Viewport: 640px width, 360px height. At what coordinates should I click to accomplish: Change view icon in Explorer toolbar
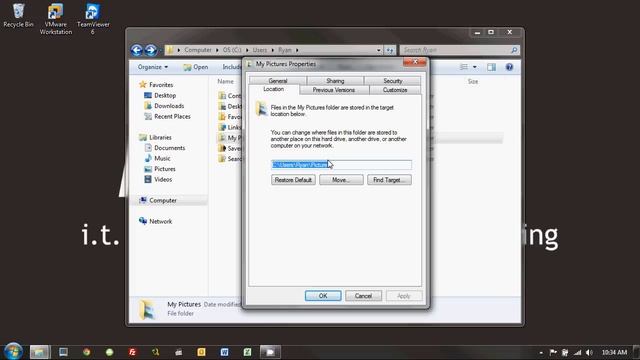point(464,67)
